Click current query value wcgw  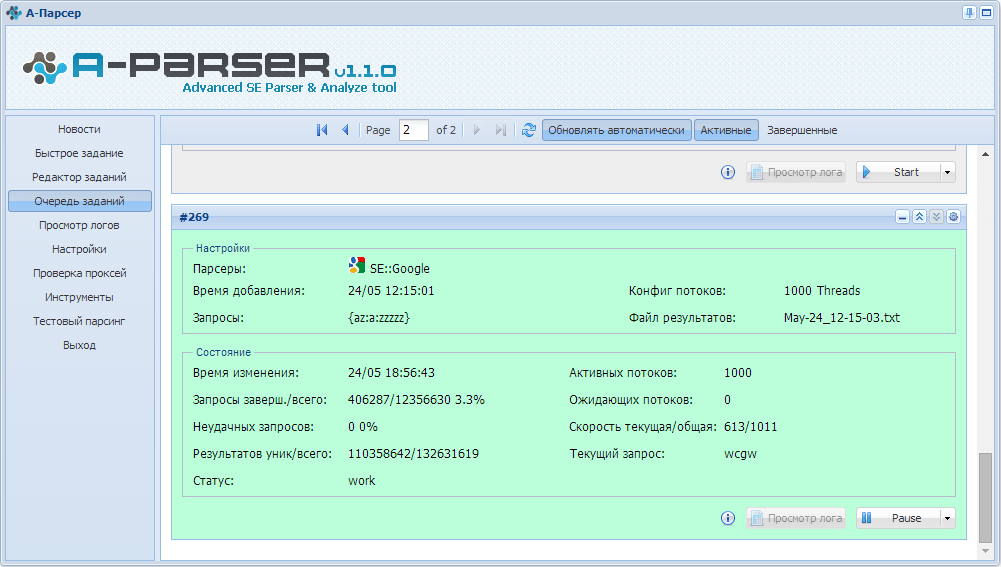coord(740,454)
